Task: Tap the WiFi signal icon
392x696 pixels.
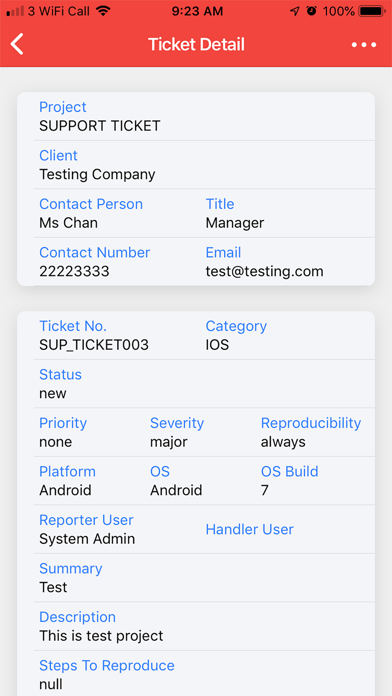Action: [104, 11]
